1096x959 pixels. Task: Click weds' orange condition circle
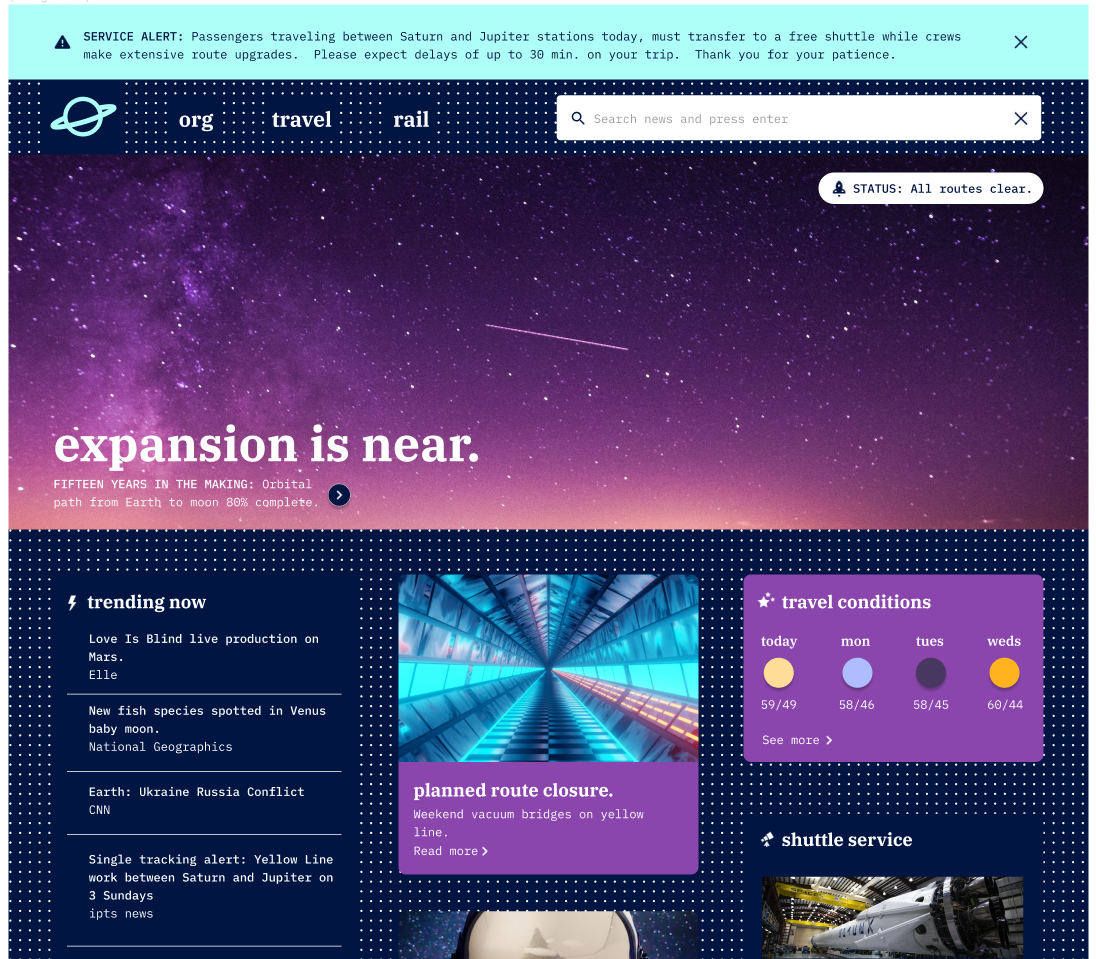pyautogui.click(x=1004, y=672)
